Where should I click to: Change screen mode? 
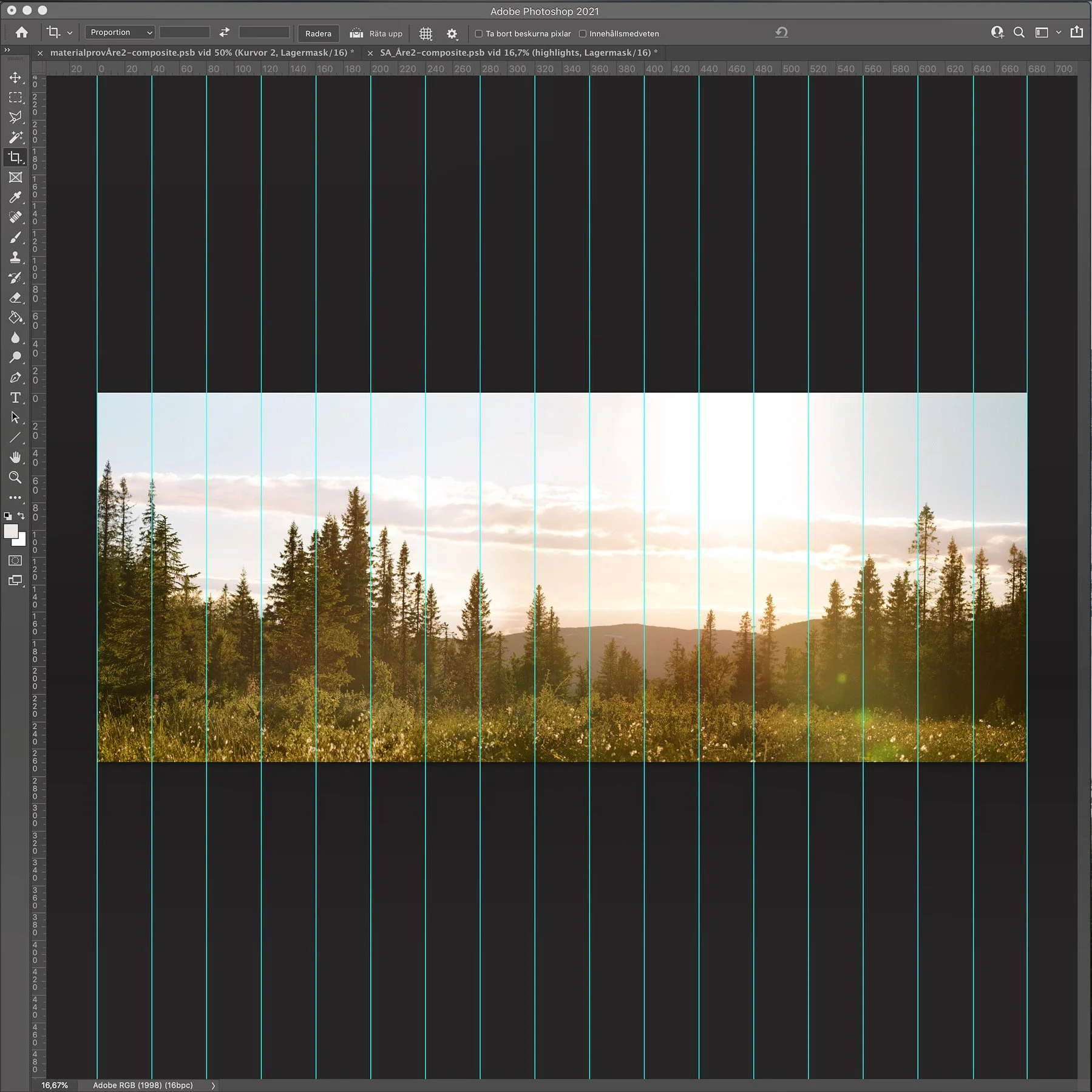click(15, 580)
